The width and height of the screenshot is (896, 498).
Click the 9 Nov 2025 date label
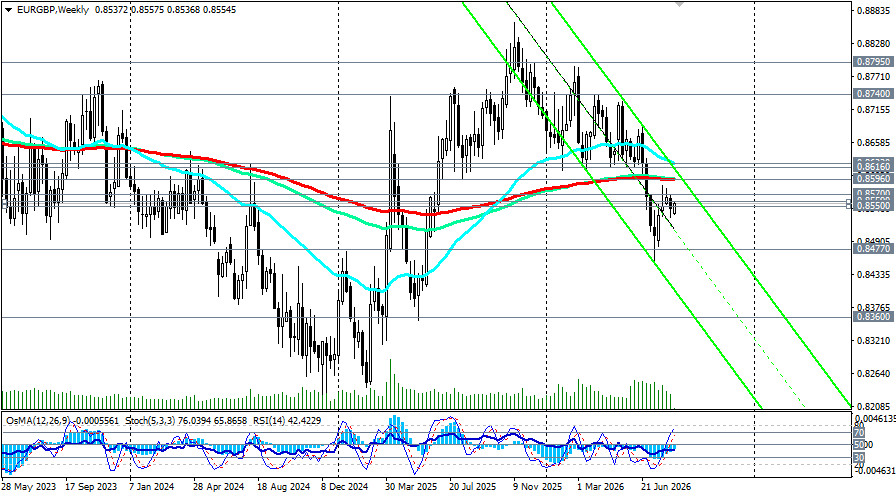537,487
